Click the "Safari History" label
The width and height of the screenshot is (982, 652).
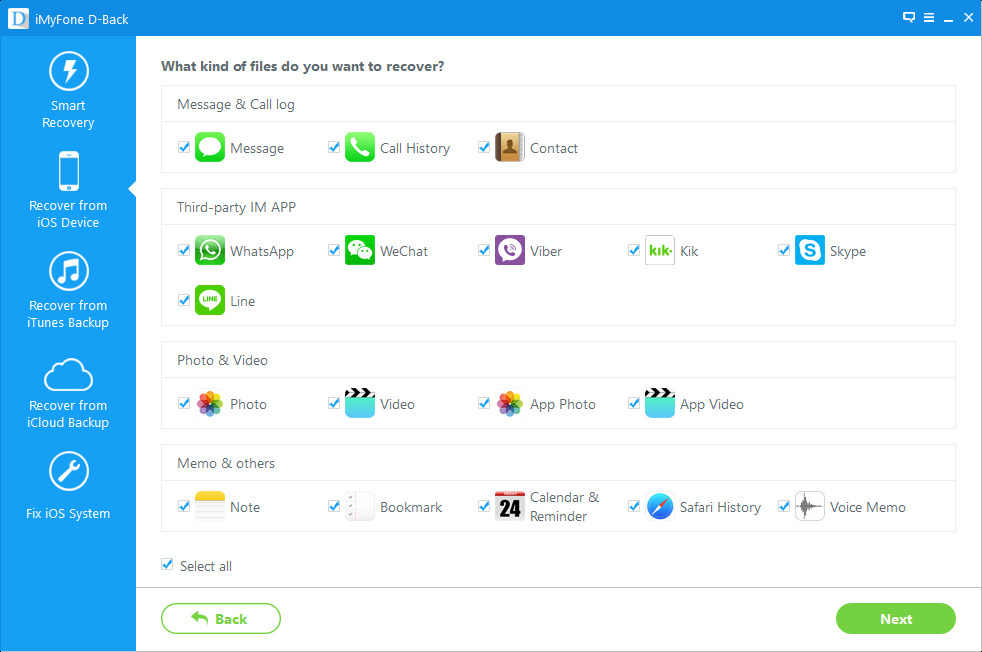(720, 507)
